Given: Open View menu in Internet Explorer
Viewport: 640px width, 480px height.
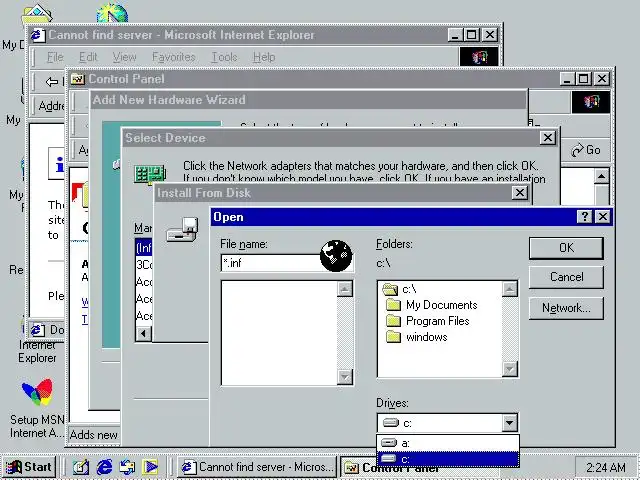Looking at the screenshot, I should click(x=124, y=57).
